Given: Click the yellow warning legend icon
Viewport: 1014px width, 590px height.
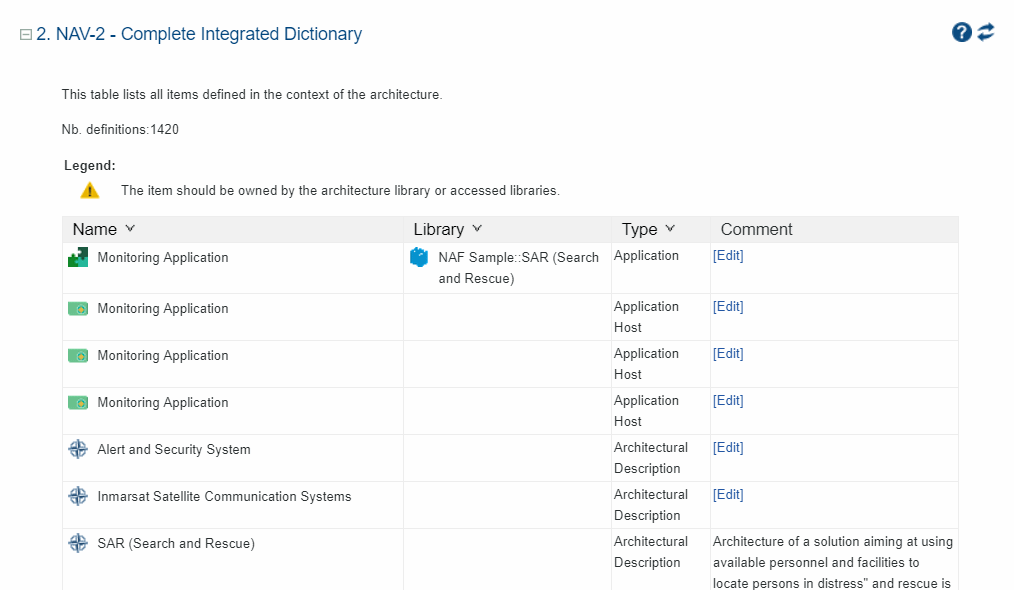Looking at the screenshot, I should pos(90,190).
